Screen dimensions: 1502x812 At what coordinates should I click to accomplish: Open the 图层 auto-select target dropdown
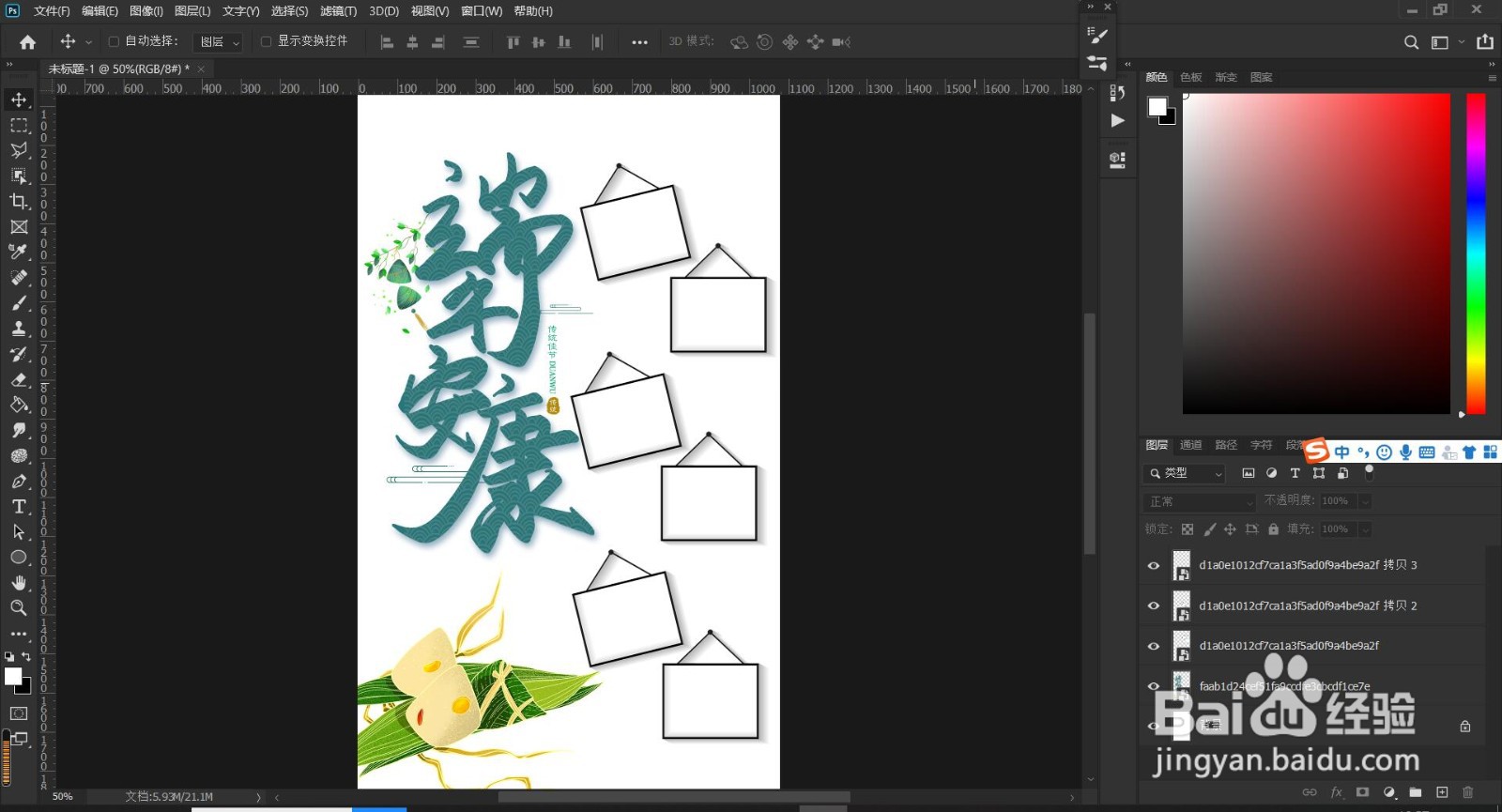[x=218, y=42]
